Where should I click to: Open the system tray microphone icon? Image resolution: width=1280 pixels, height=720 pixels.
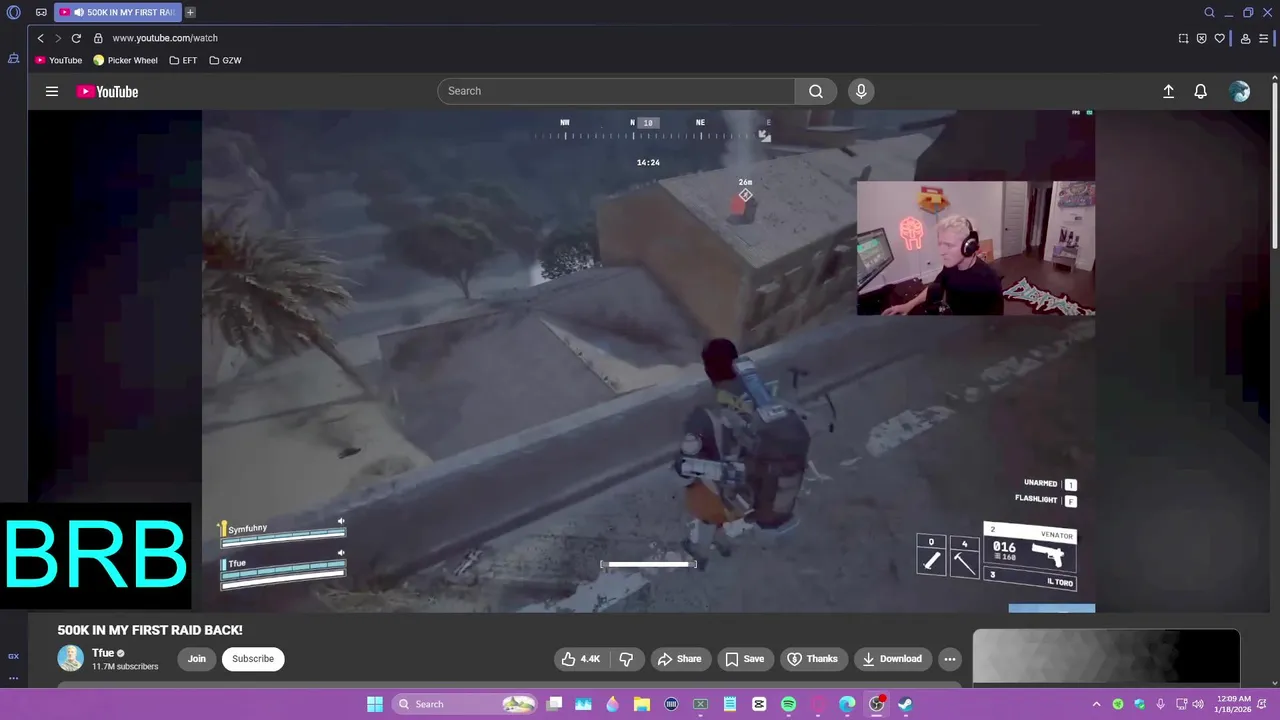pos(1160,704)
